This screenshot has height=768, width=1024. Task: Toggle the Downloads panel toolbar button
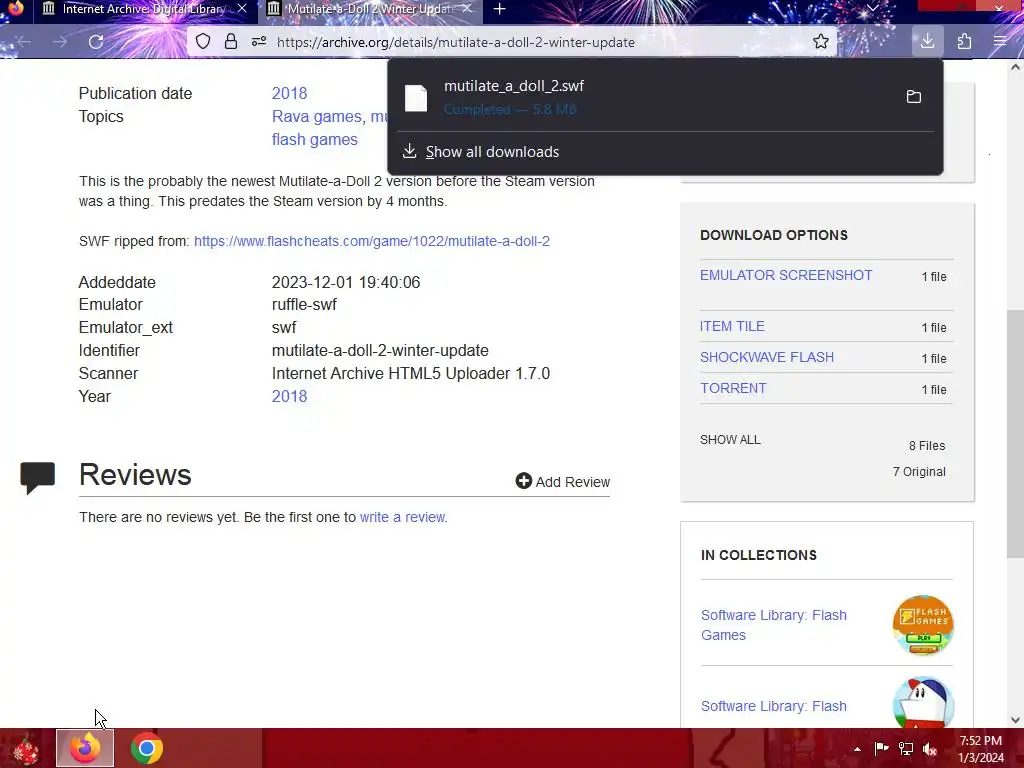pyautogui.click(x=927, y=42)
